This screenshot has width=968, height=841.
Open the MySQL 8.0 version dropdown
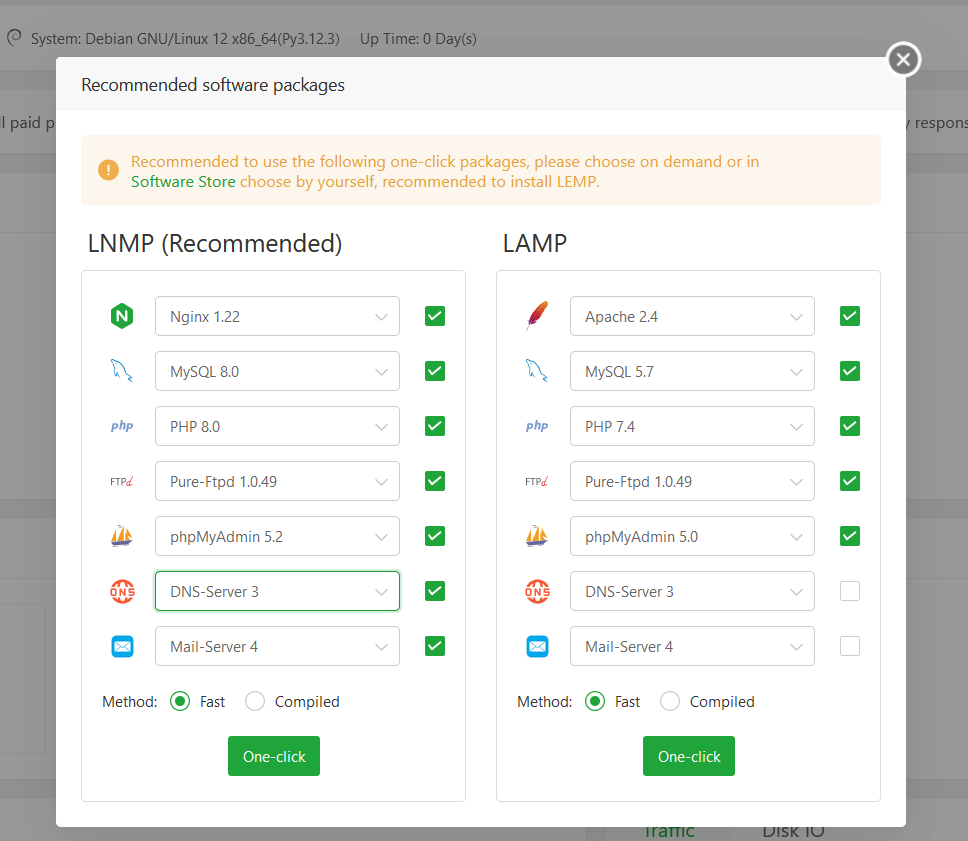point(277,371)
